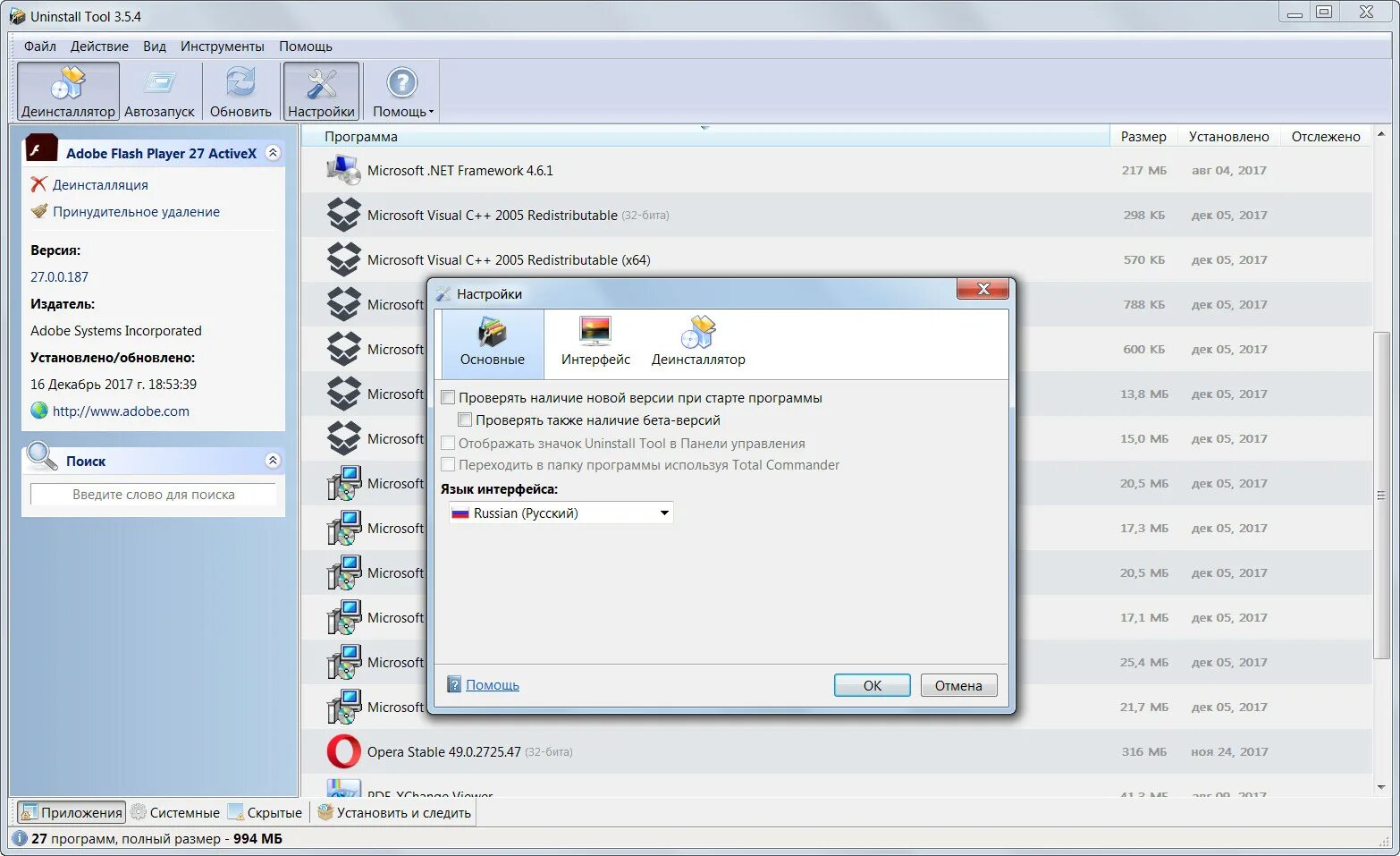
Task: Switch to Деинсталлятор tab in settings dialog
Action: pos(698,343)
